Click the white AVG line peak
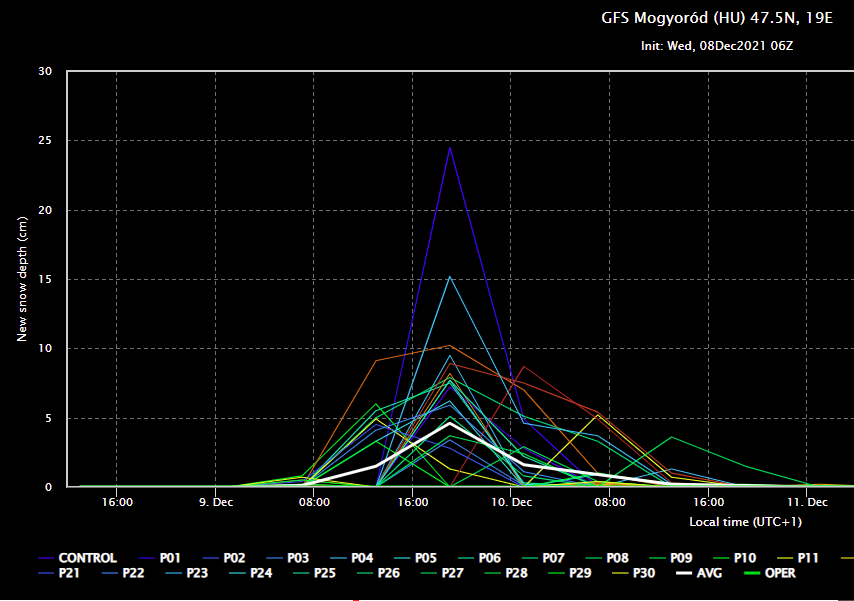 pyautogui.click(x=450, y=423)
